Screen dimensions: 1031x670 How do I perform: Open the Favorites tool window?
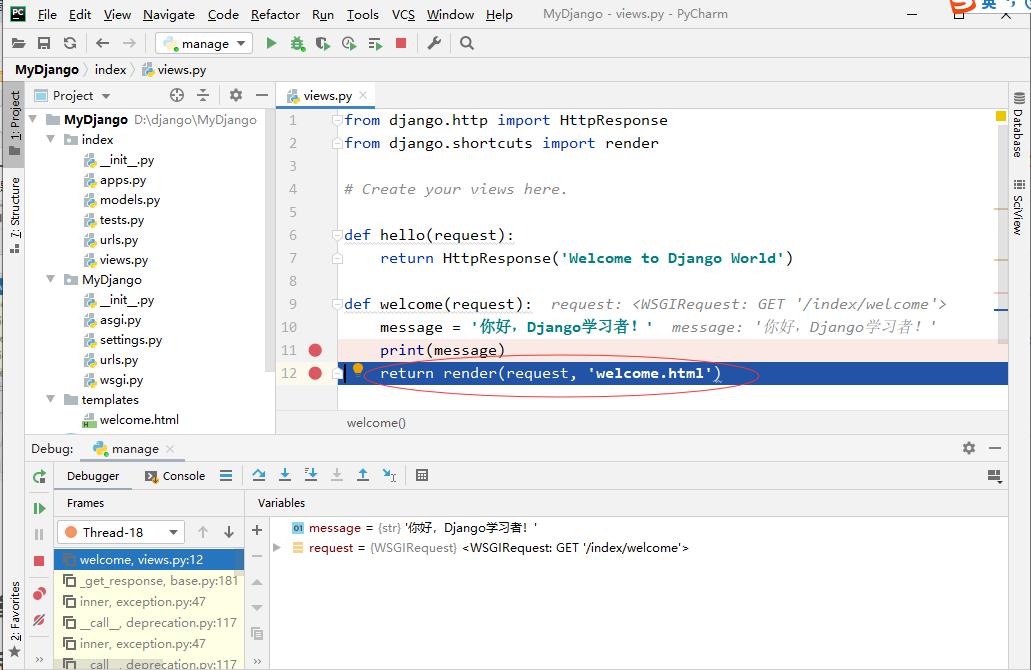tap(14, 619)
